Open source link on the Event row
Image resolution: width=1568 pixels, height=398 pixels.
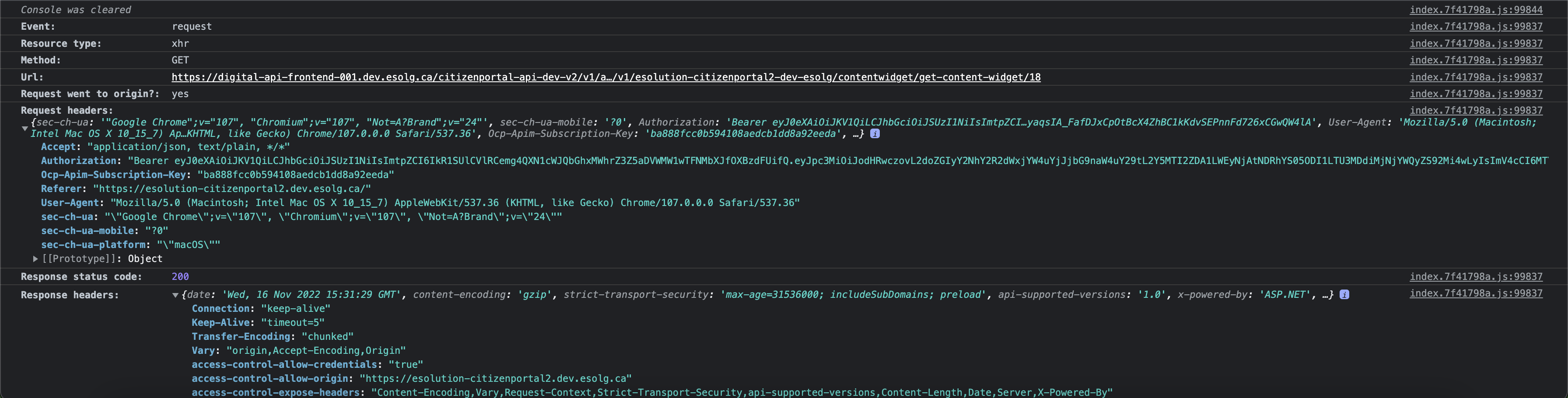[x=1476, y=27]
